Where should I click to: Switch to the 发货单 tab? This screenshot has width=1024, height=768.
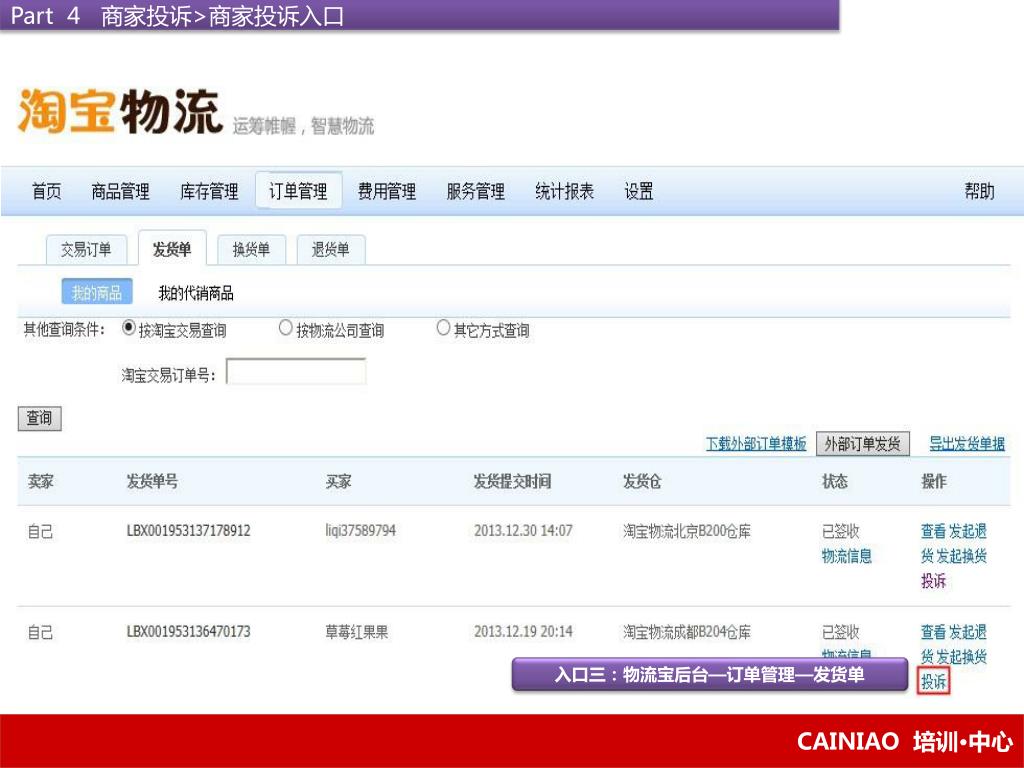(172, 249)
